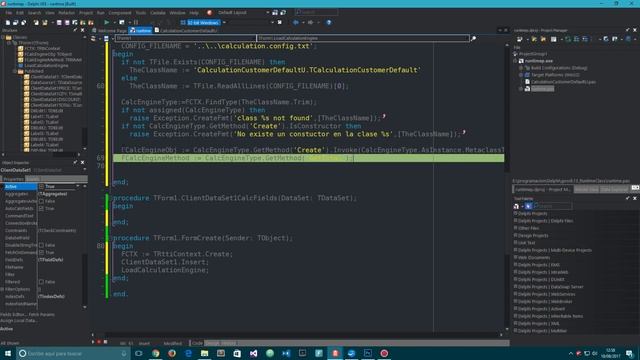The width and height of the screenshot is (640, 360).
Task: Open the Component menu
Action: click(x=120, y=13)
